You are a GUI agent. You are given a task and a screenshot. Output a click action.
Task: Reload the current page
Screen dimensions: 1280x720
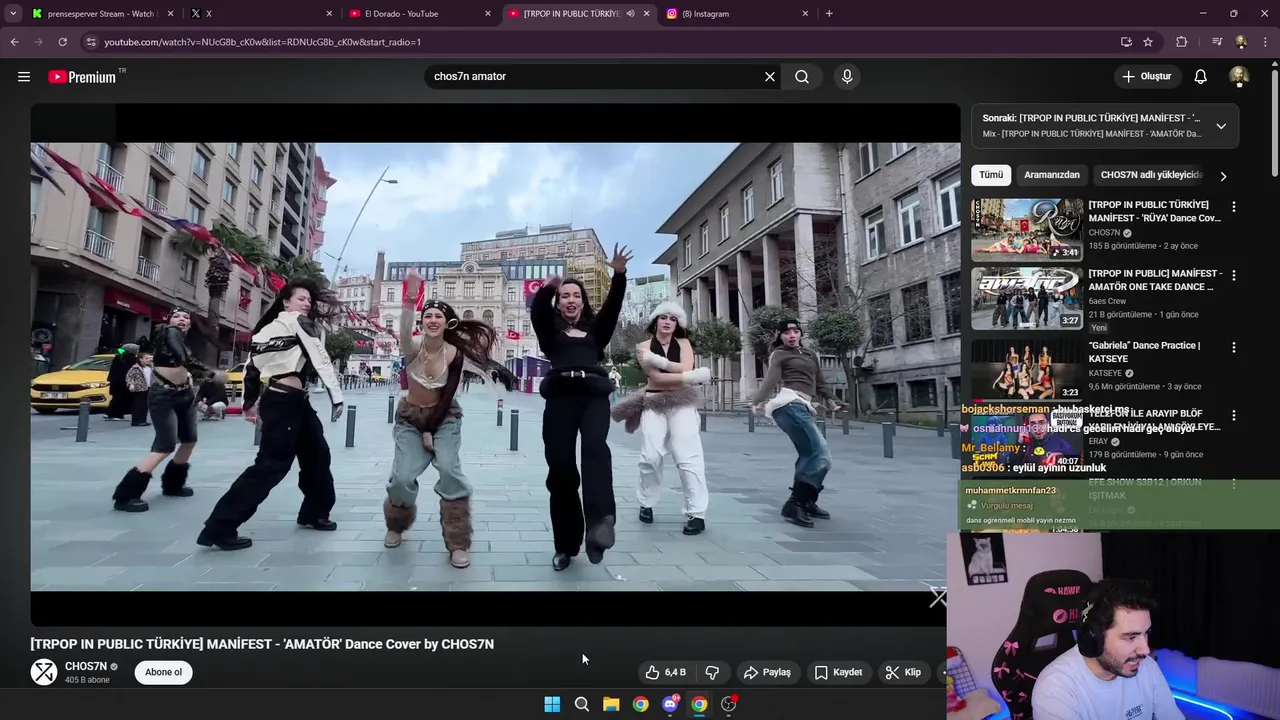click(62, 42)
